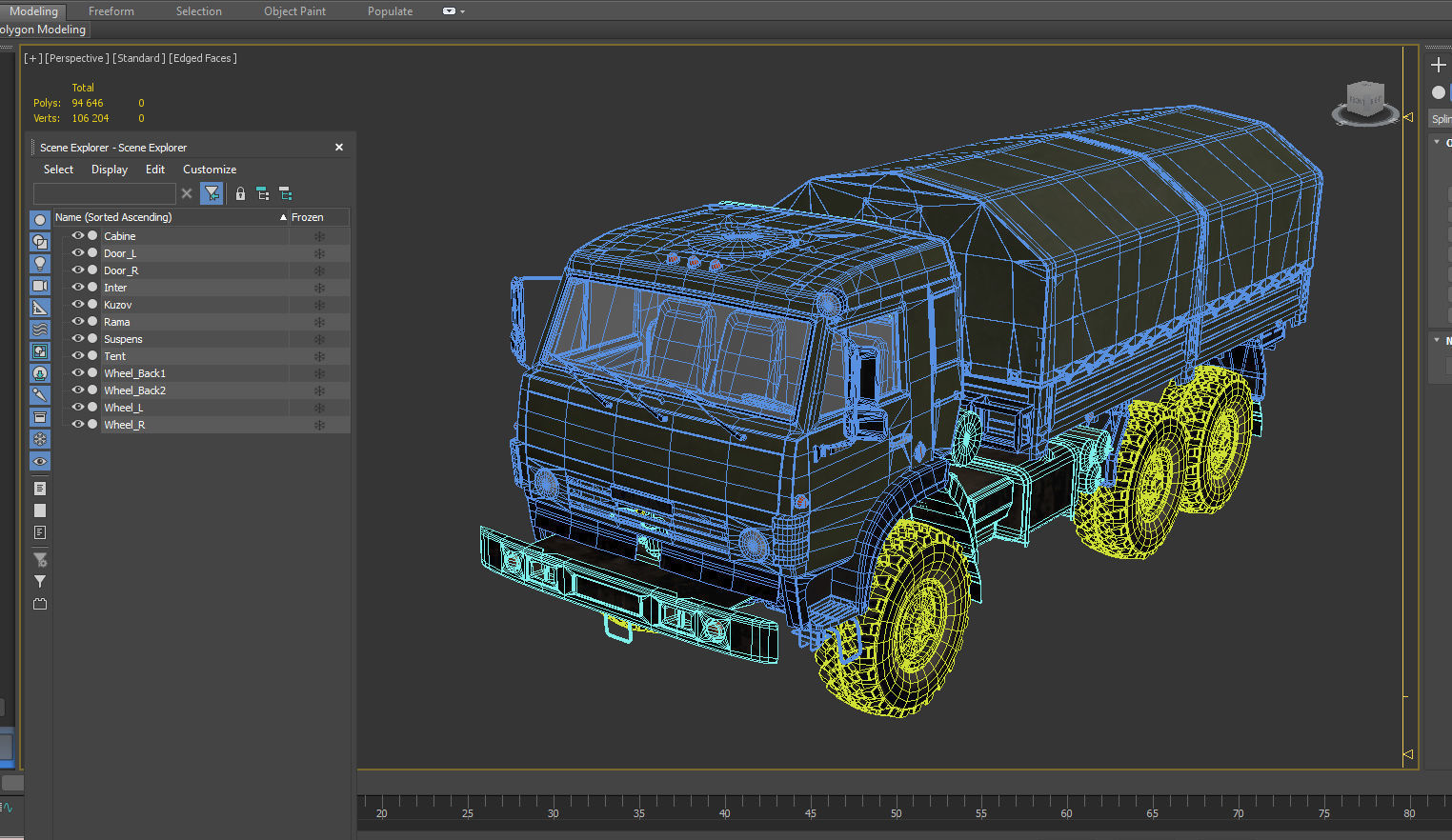Toggle Display Cameras filter icon
1452x840 pixels.
(40, 286)
